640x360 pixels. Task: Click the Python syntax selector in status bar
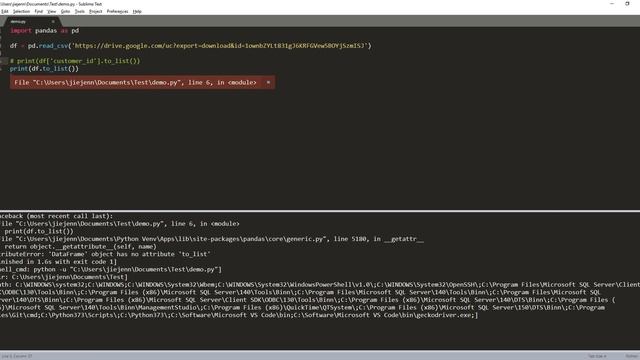pyautogui.click(x=632, y=356)
